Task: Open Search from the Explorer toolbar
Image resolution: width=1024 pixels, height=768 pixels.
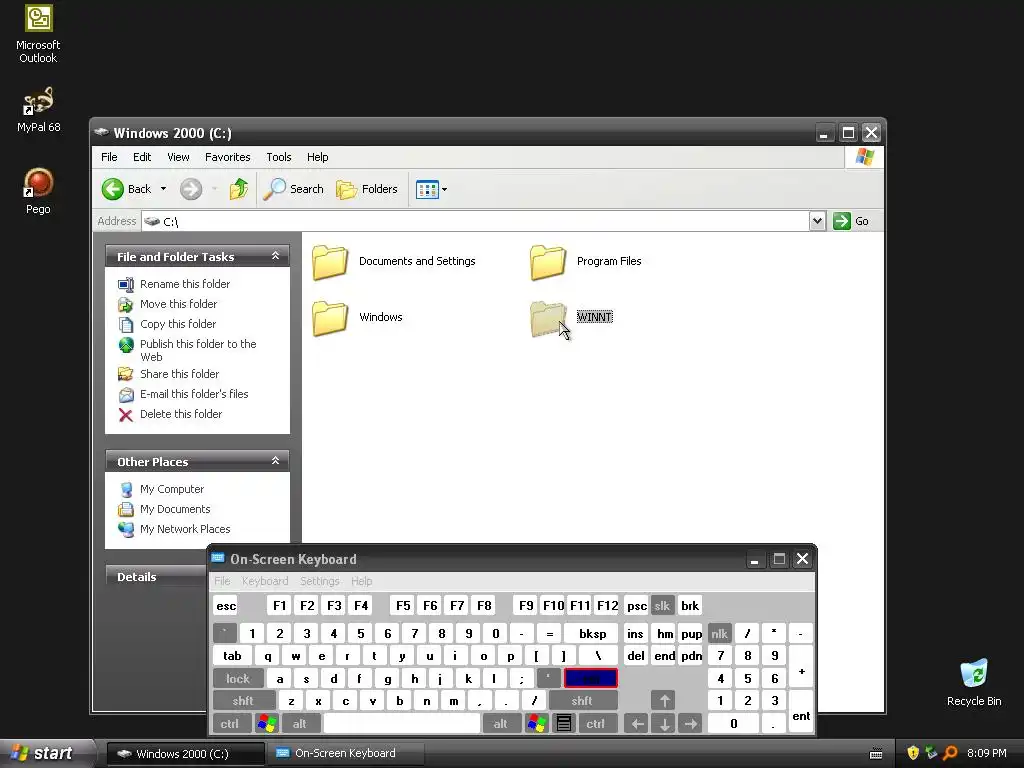Action: pyautogui.click(x=294, y=189)
